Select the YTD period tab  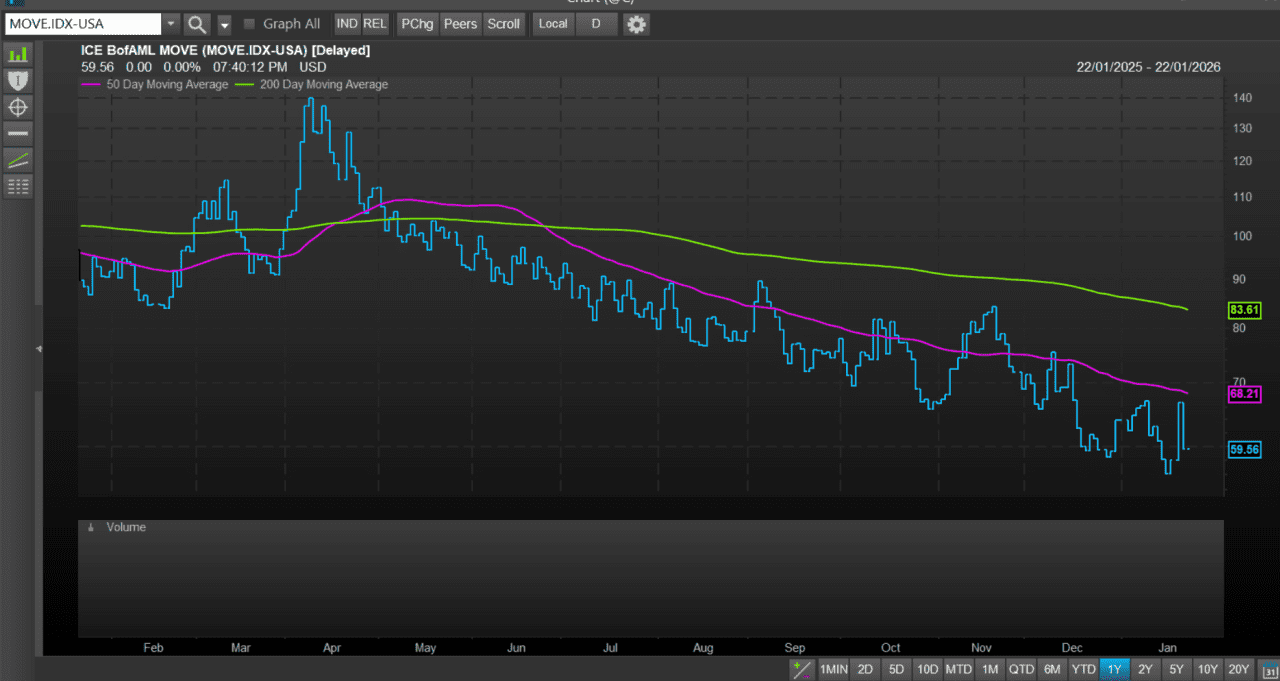1083,668
